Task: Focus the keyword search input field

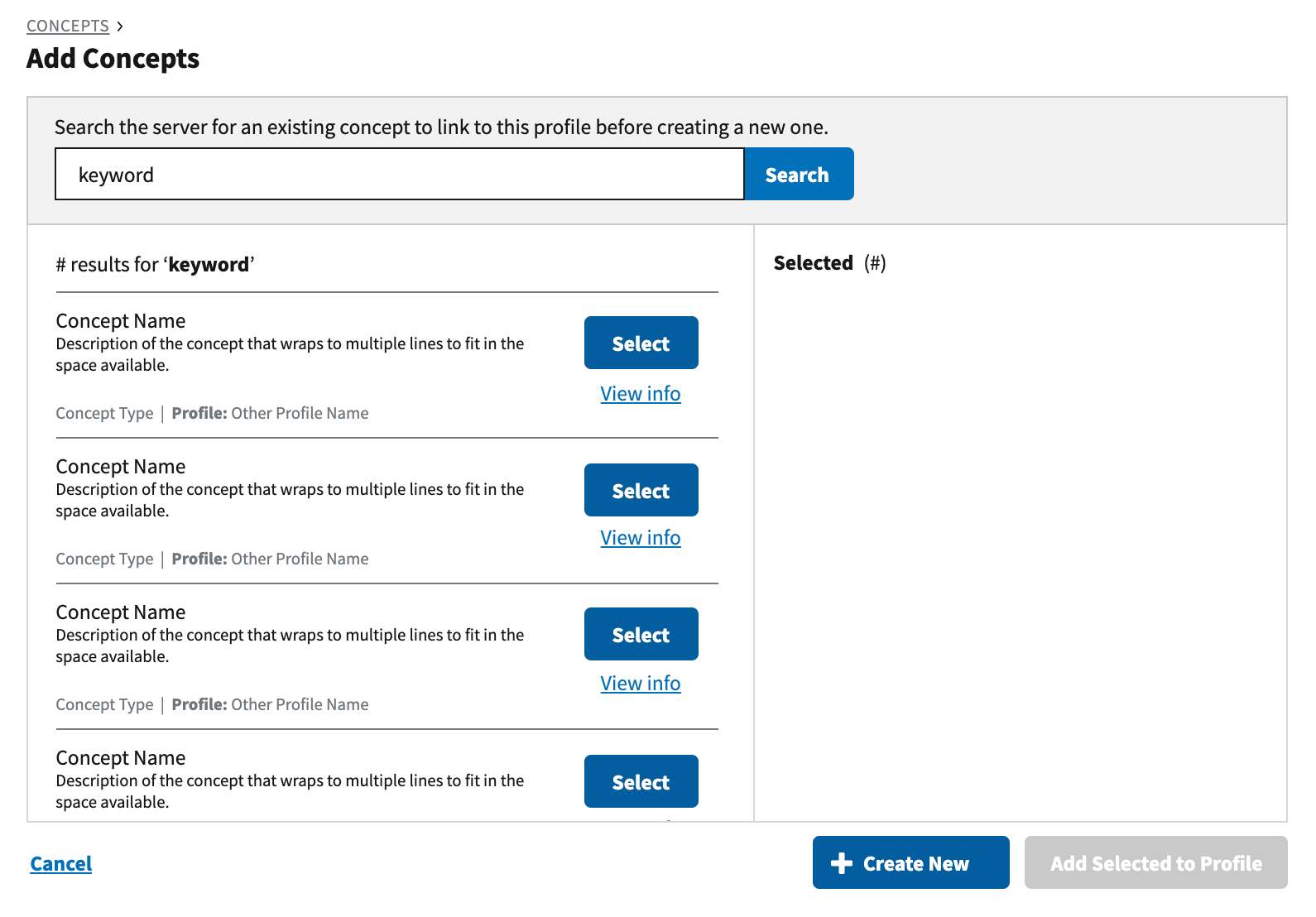Action: coord(399,175)
